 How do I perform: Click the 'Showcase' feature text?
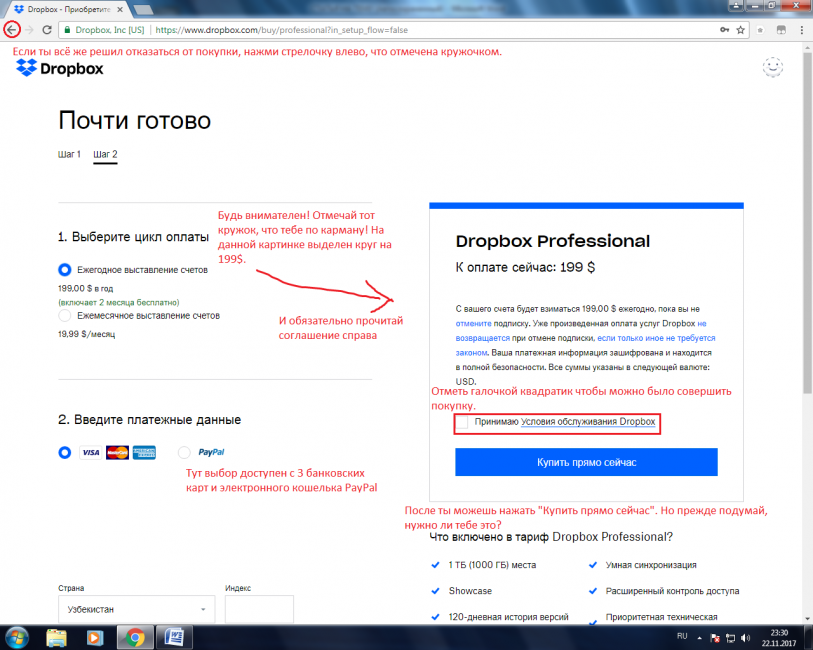(470, 591)
